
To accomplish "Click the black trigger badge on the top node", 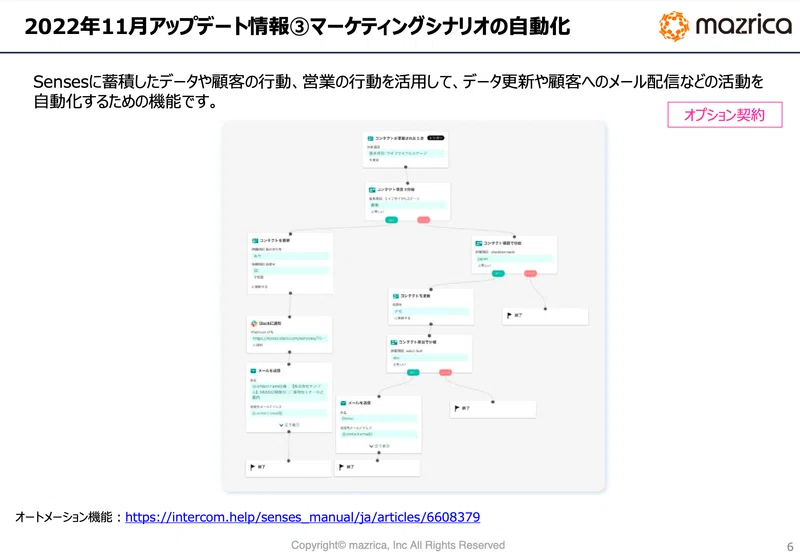I will pyautogui.click(x=436, y=138).
